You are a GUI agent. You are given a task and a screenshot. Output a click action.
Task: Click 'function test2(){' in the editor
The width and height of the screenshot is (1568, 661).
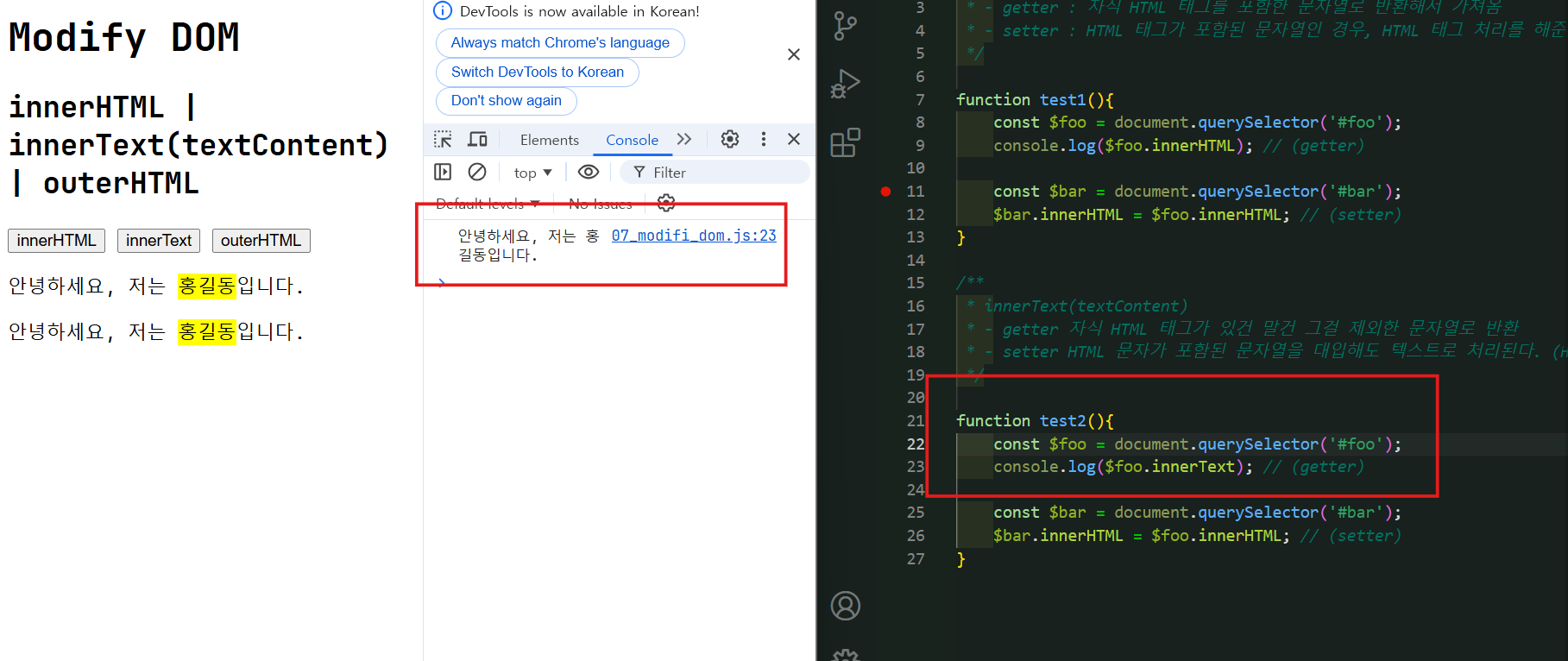click(1035, 421)
